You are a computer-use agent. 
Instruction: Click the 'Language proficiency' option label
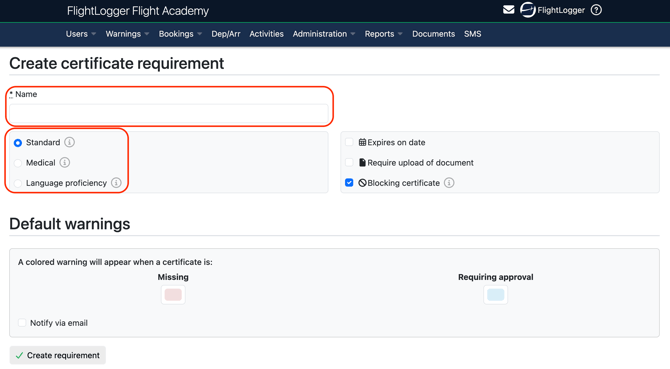[x=66, y=183]
